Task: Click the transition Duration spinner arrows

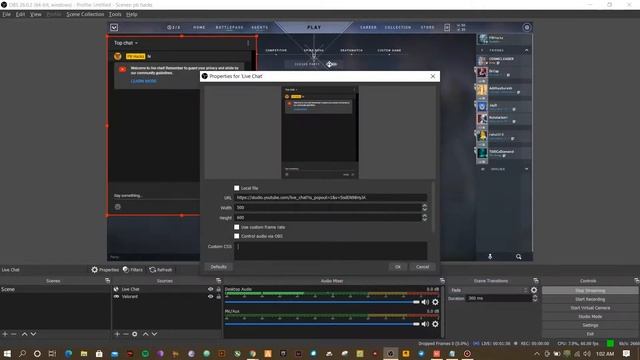Action: coord(535,298)
